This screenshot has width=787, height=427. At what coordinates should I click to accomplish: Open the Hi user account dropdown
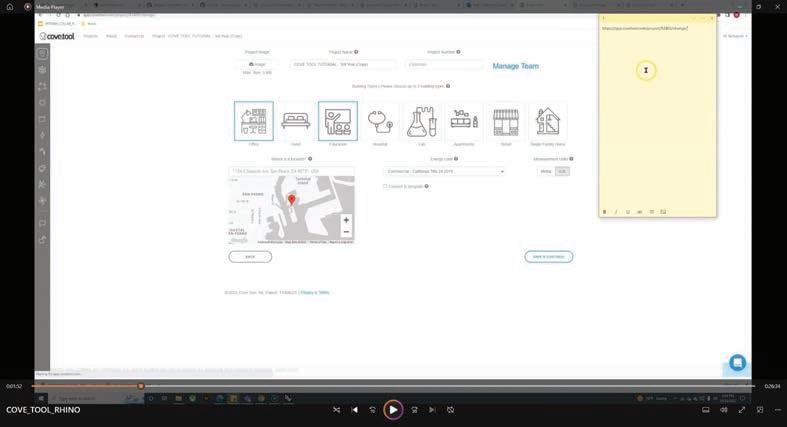[735, 36]
